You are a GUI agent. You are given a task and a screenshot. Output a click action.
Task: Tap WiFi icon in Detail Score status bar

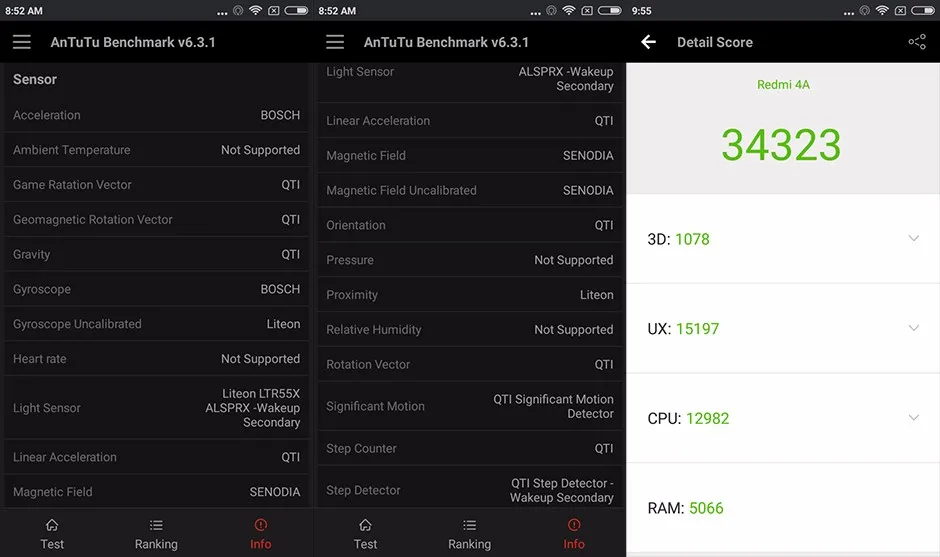(x=882, y=10)
